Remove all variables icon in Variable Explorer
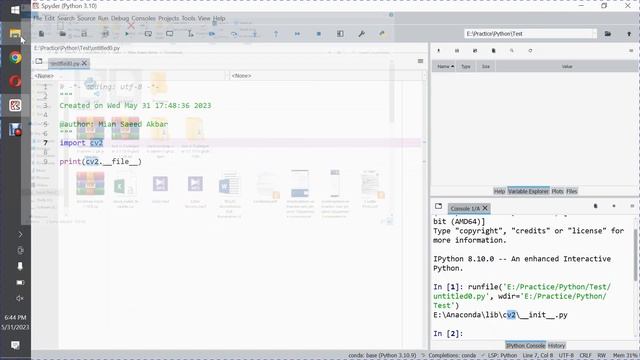Image resolution: width=640 pixels, height=360 pixels. [493, 51]
